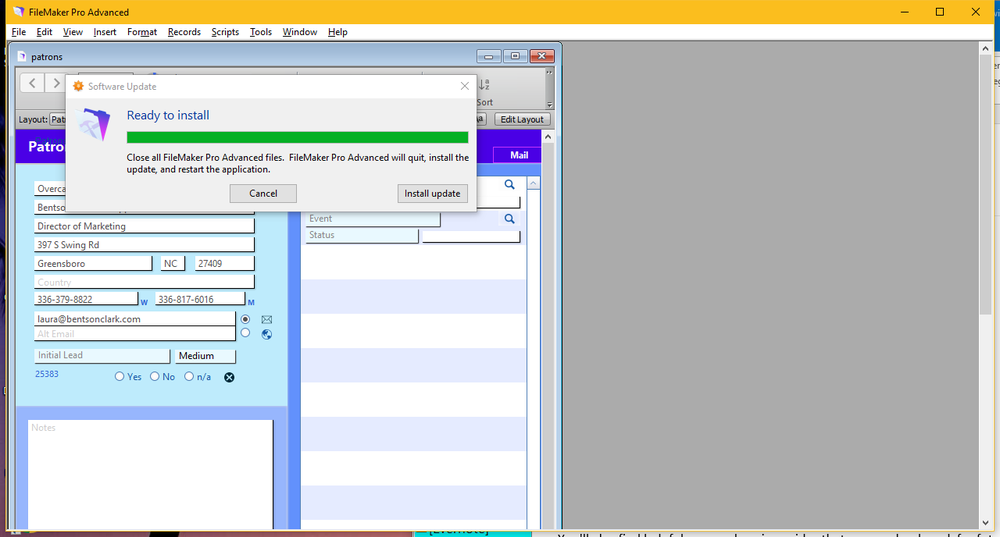This screenshot has height=537, width=1000.
Task: Go to next record arrow
Action: [x=56, y=84]
